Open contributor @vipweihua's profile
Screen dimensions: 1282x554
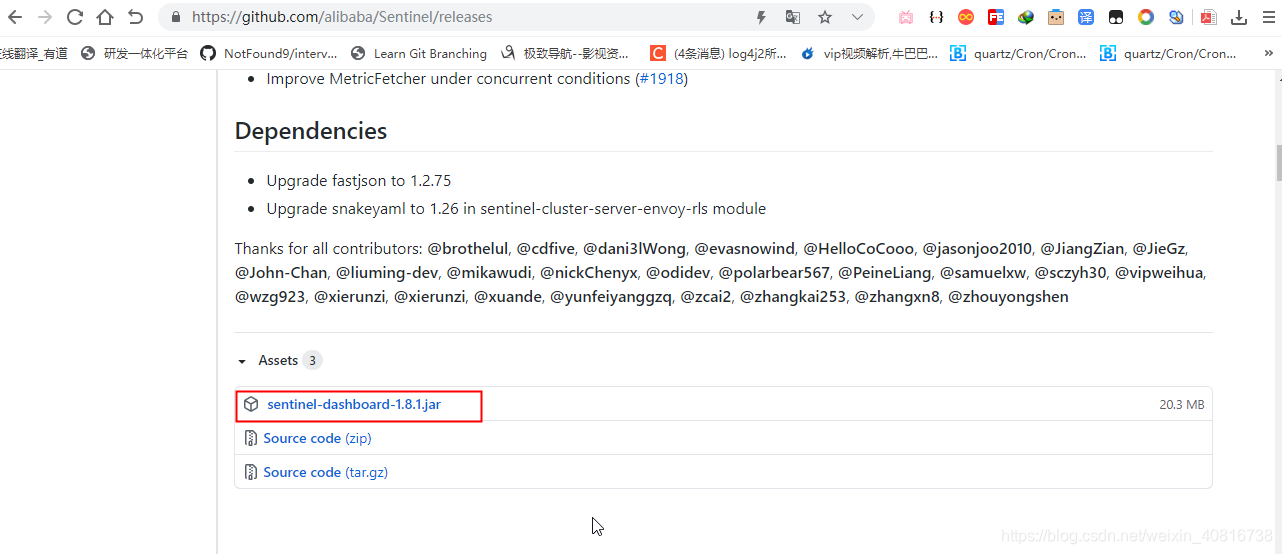(1159, 272)
